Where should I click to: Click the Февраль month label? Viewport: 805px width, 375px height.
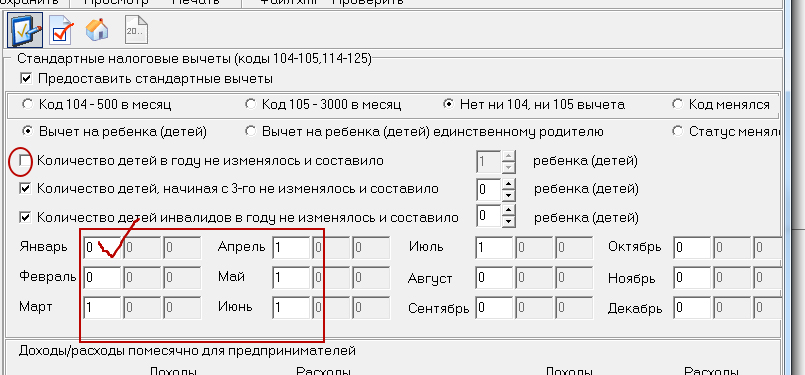47,277
